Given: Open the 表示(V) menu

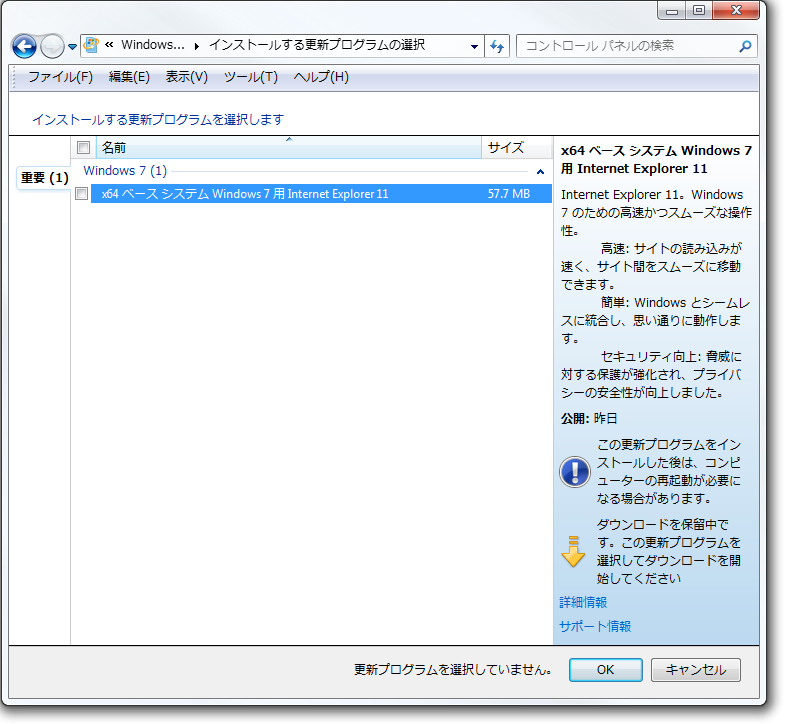Looking at the screenshot, I should click(x=186, y=77).
